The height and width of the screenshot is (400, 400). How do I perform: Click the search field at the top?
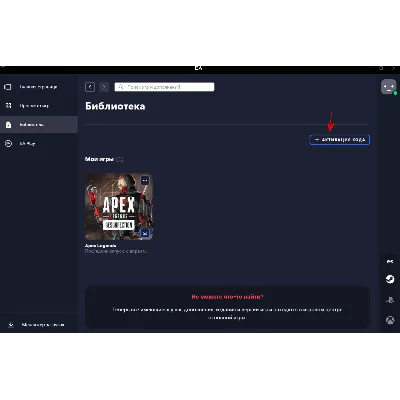click(164, 87)
